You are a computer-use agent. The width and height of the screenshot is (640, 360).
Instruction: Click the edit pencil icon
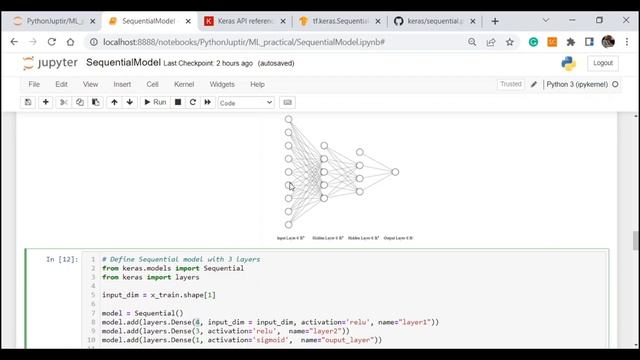(x=533, y=84)
